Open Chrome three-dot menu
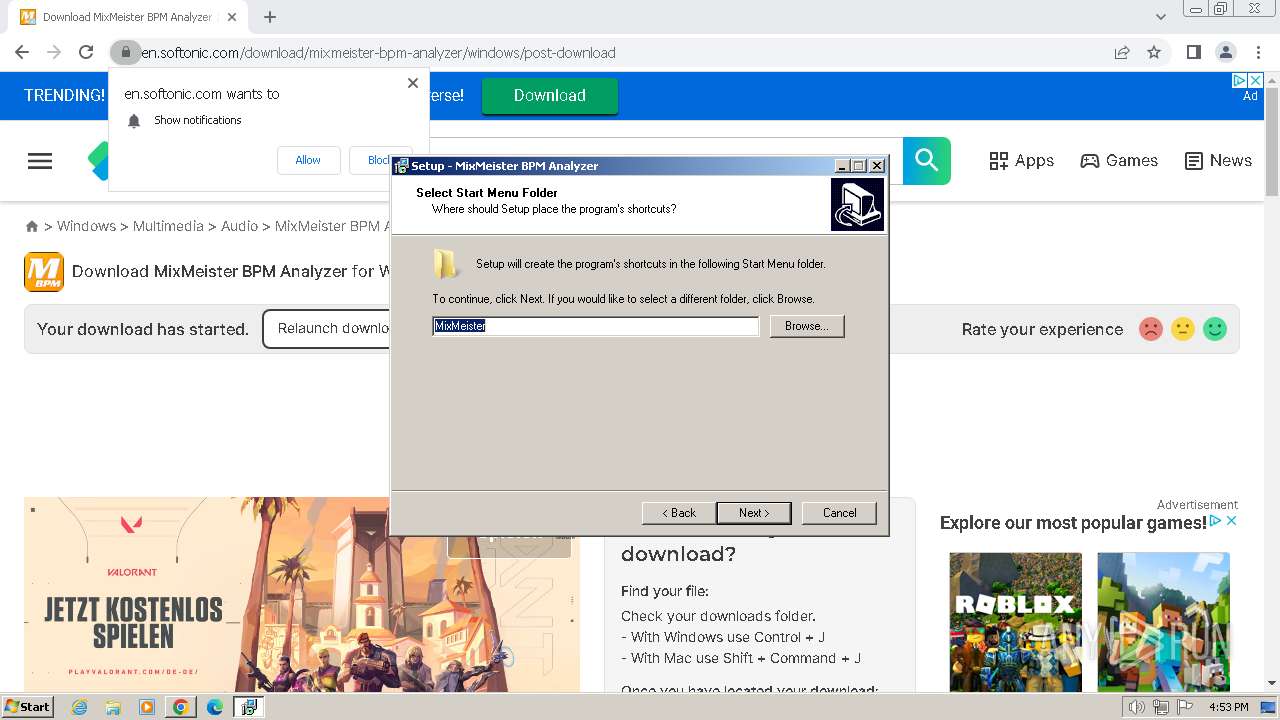1280x720 pixels. [x=1258, y=52]
